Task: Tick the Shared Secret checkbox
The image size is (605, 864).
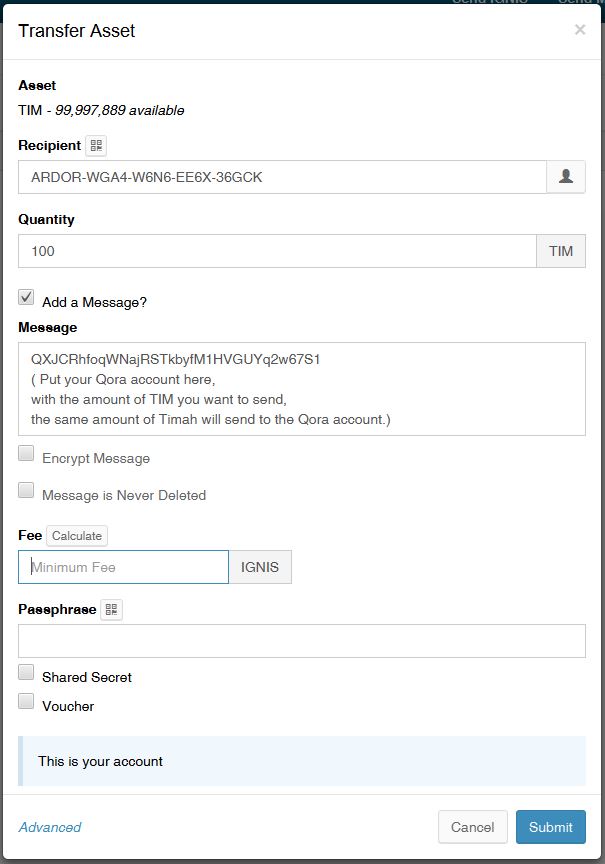Action: 26,673
